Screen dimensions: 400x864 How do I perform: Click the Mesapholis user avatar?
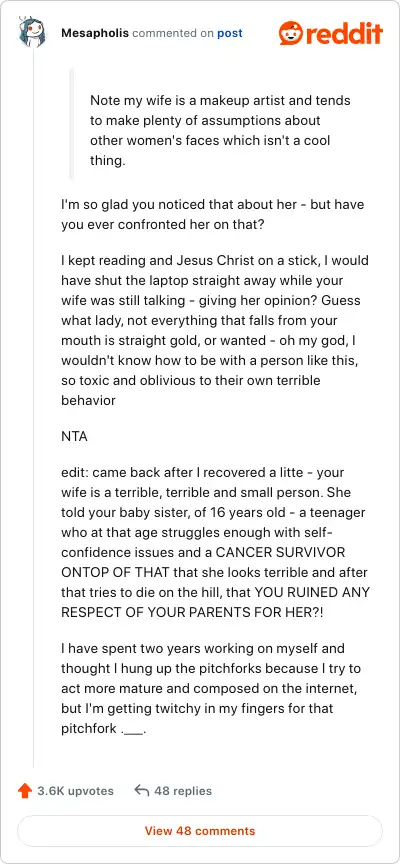pyautogui.click(x=33, y=33)
